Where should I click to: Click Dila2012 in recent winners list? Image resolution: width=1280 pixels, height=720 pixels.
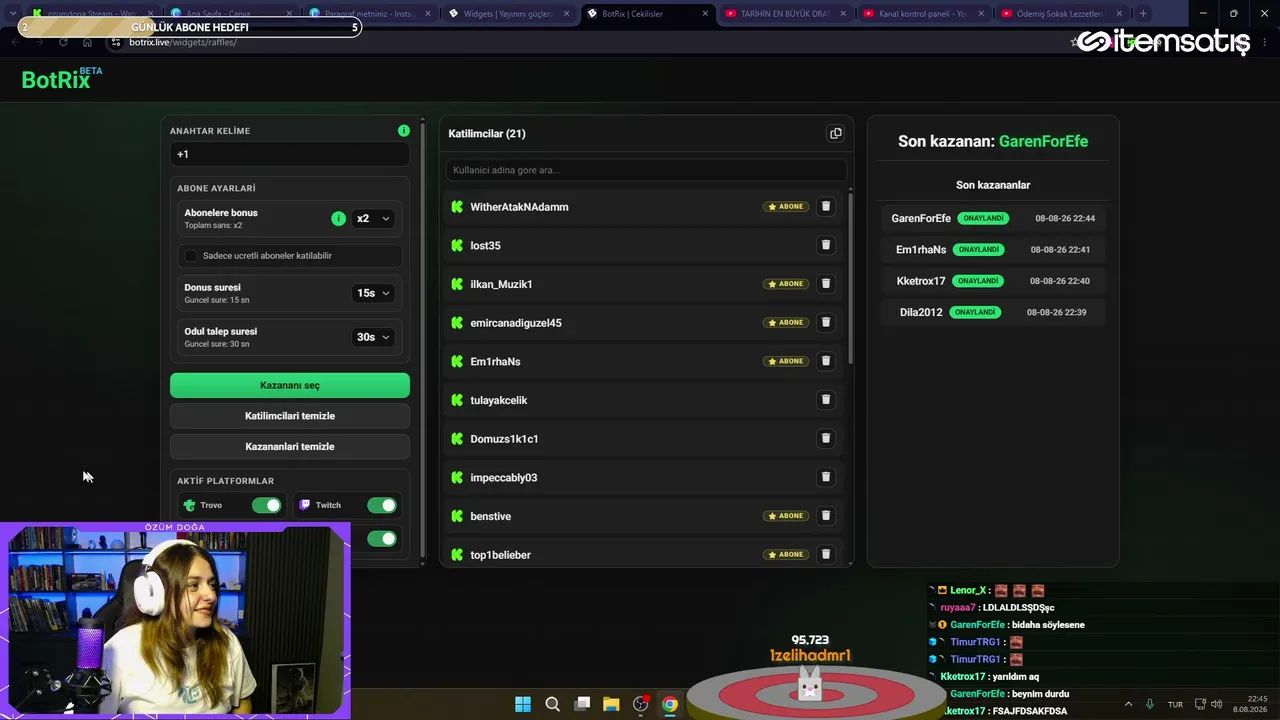921,312
